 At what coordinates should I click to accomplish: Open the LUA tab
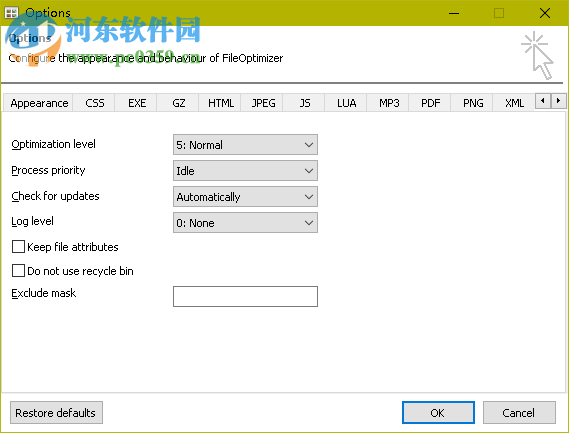coord(346,103)
